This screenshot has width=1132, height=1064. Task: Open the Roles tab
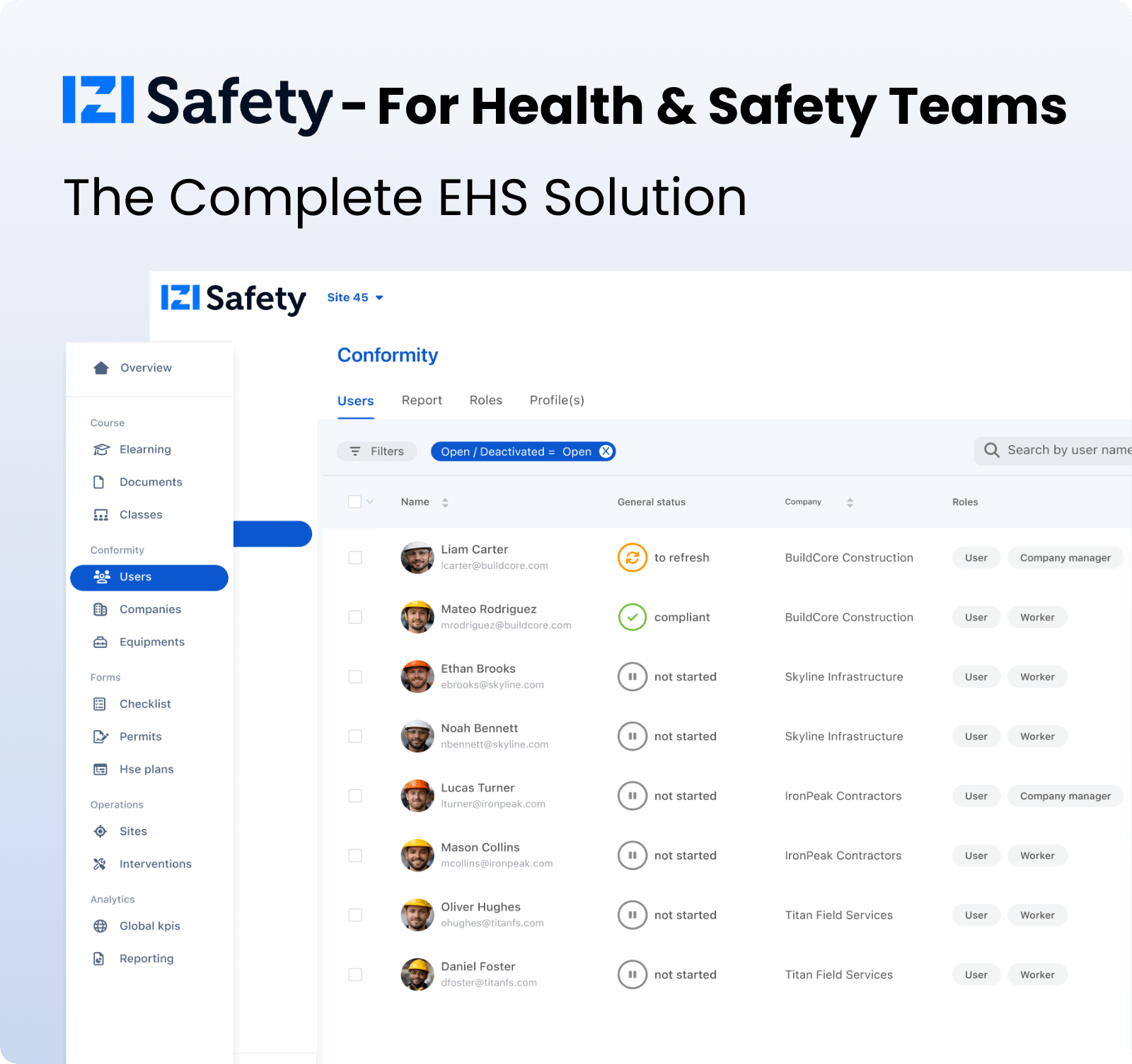point(485,400)
